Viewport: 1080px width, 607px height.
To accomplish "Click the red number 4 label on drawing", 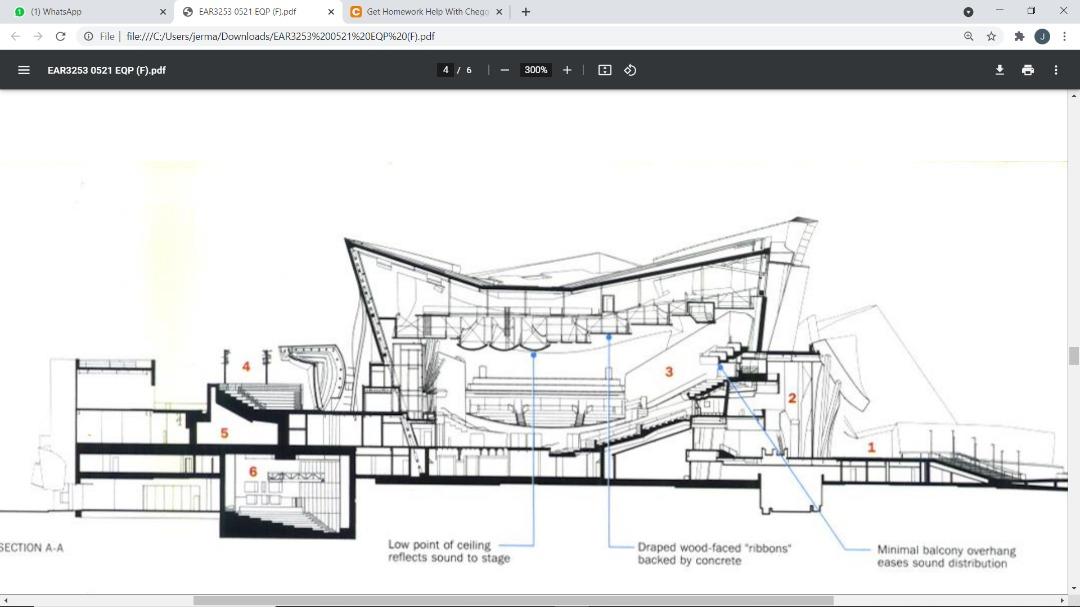I will click(246, 367).
